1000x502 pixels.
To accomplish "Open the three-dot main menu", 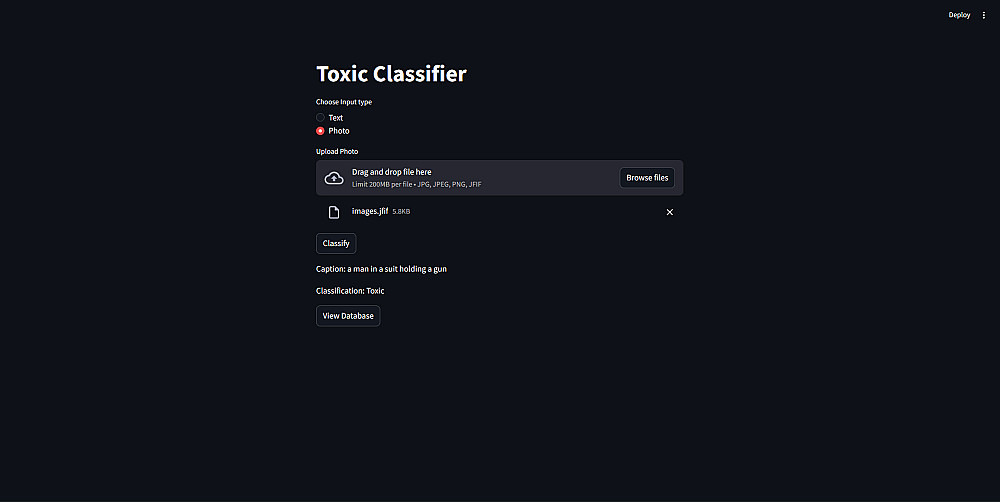I will [983, 15].
